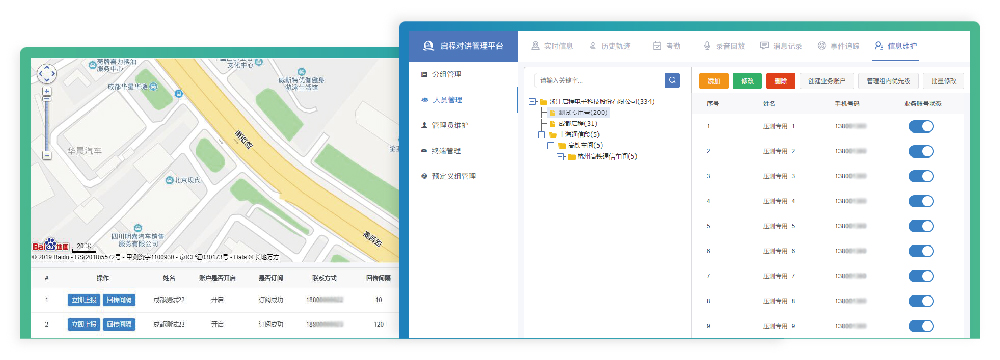Collapse the root company node (334) in tree
The image size is (1000, 360).
click(533, 101)
